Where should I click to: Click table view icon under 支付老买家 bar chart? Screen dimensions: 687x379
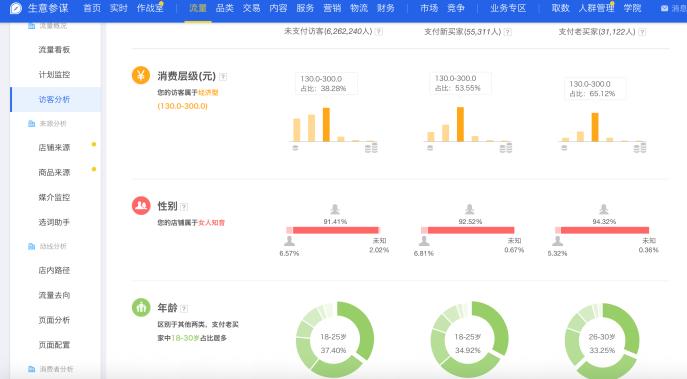point(640,148)
